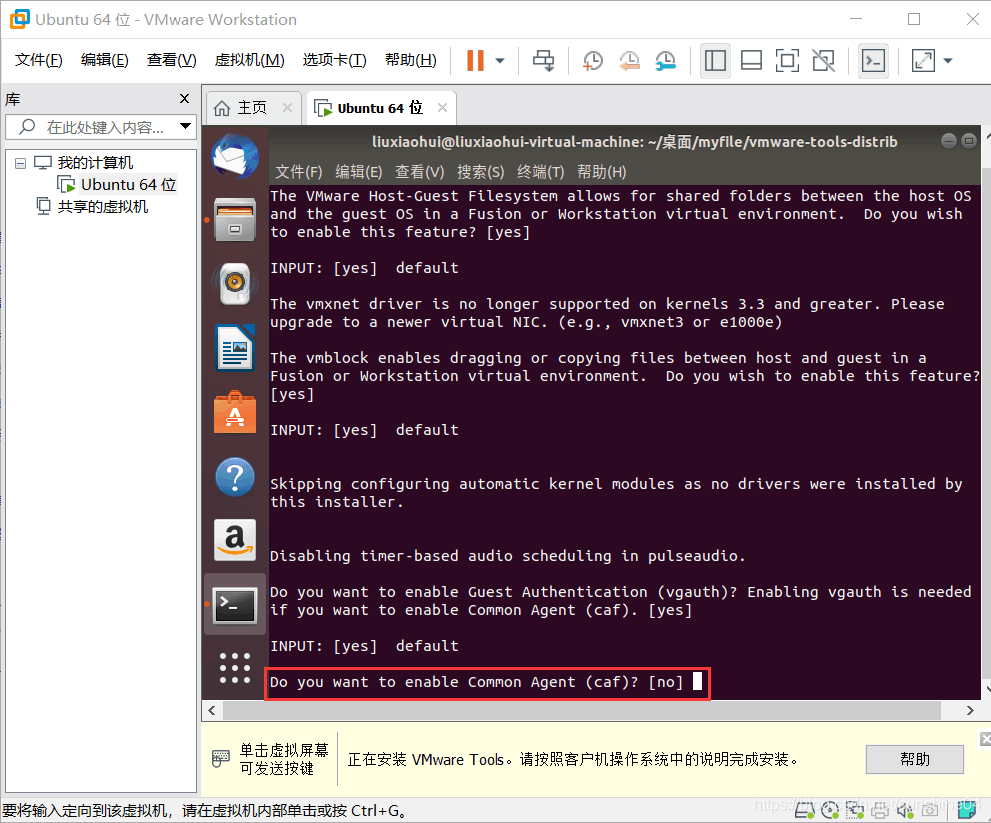This screenshot has height=823, width=991.
Task: Open the 虚拟机(M) menu
Action: 250,60
